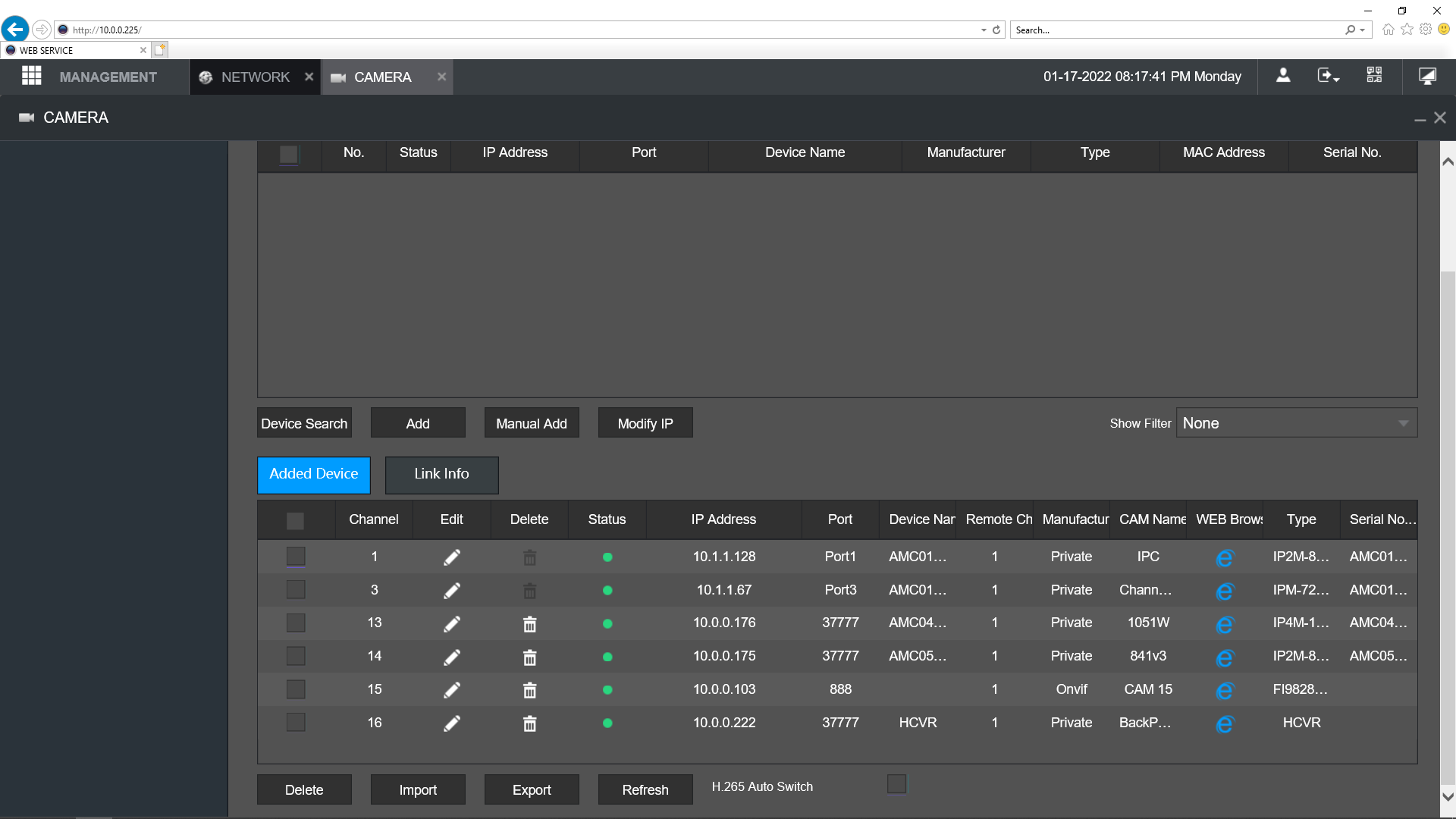Select all added devices checkbox
The width and height of the screenshot is (1456, 819).
[x=296, y=521]
